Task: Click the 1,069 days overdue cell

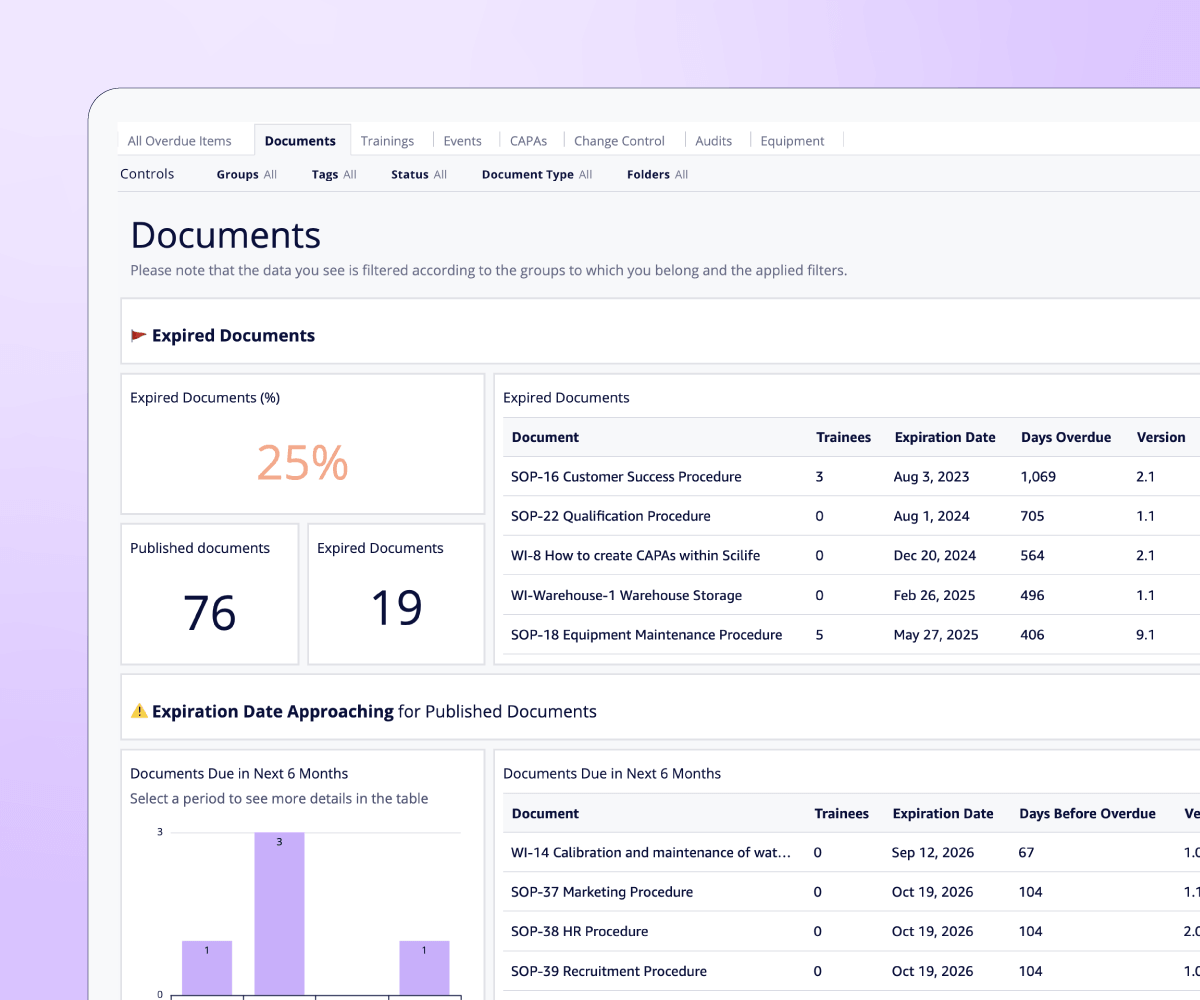Action: pyautogui.click(x=1038, y=477)
